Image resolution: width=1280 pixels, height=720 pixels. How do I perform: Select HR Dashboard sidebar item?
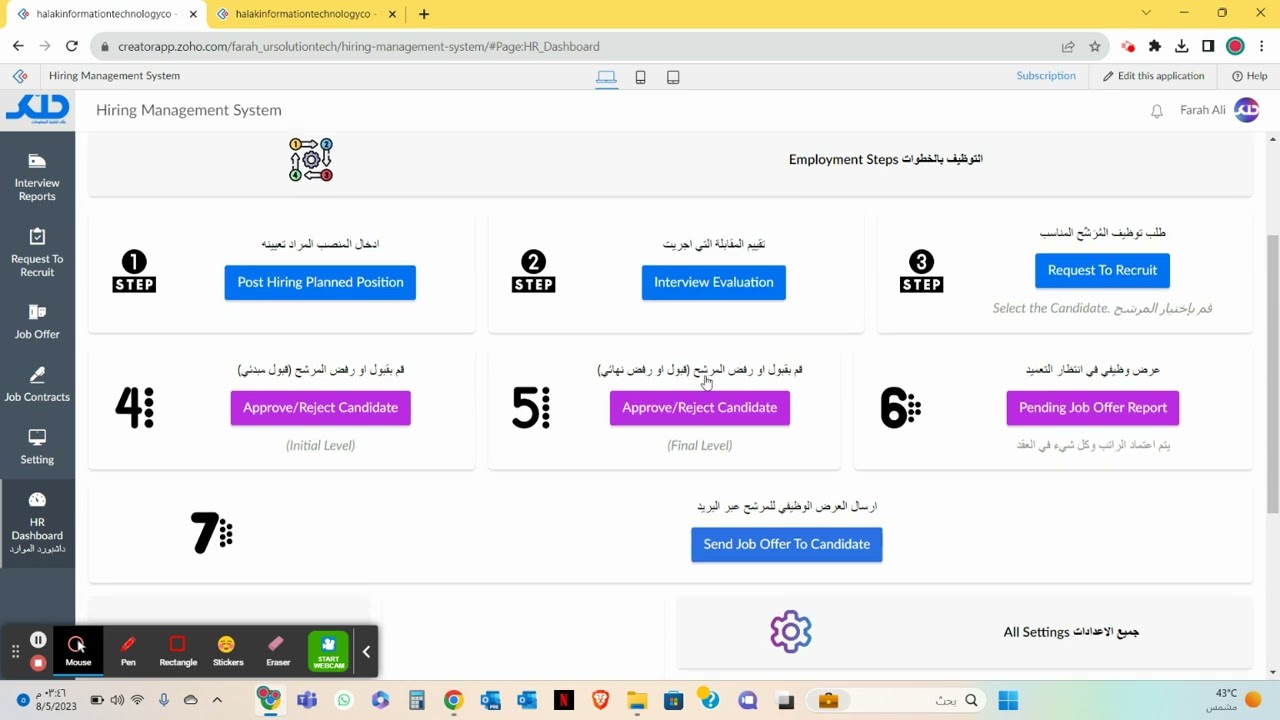[x=37, y=523]
